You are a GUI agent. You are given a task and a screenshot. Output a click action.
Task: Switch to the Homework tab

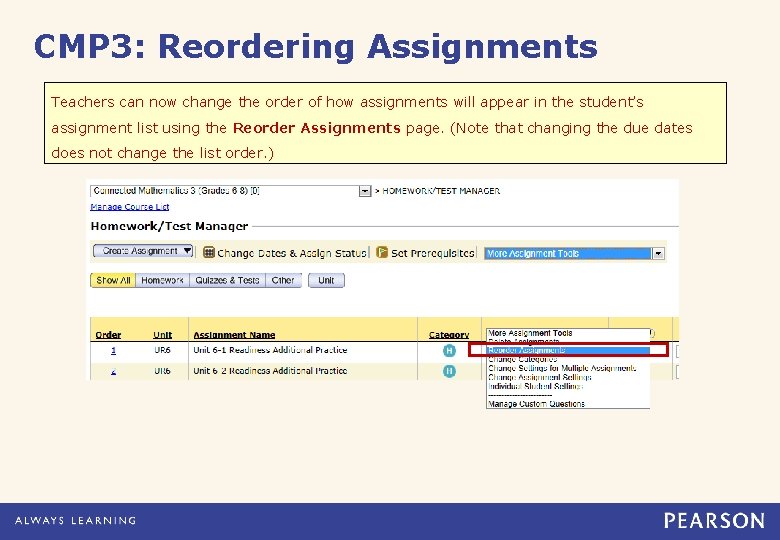click(162, 280)
